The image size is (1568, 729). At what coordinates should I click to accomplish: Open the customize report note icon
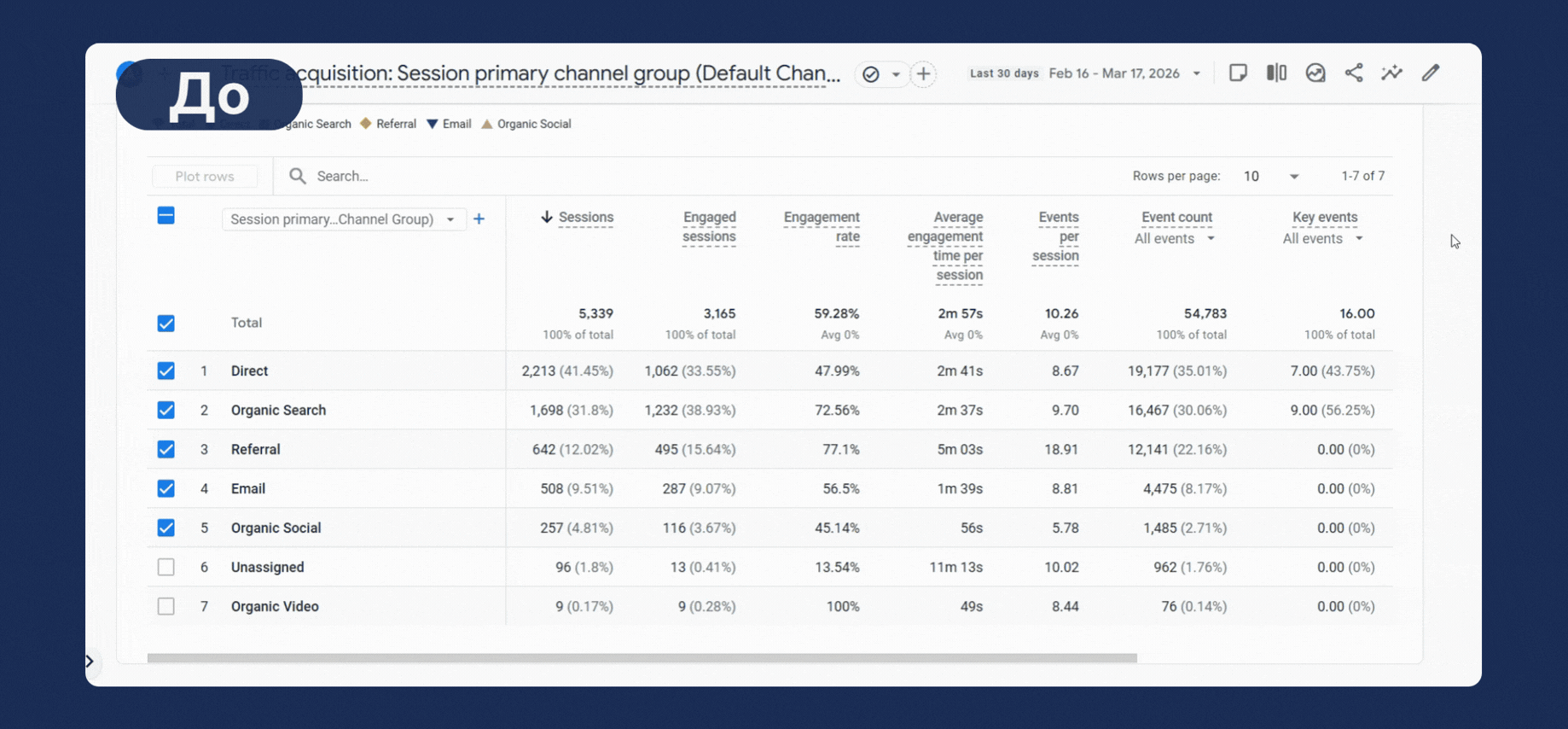(x=1238, y=73)
